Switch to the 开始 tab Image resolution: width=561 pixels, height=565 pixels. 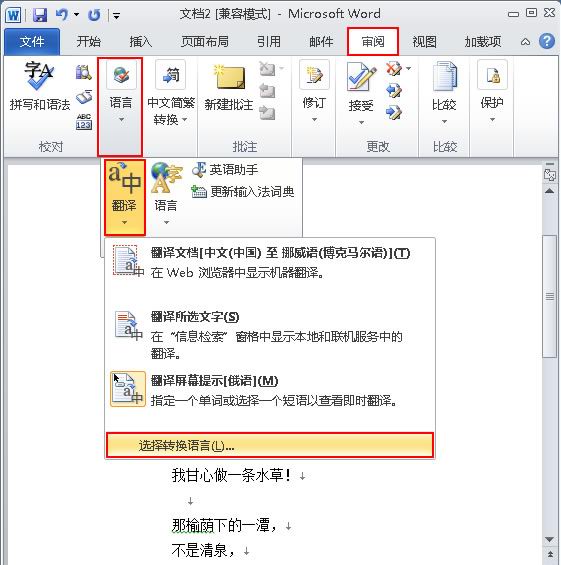point(88,42)
